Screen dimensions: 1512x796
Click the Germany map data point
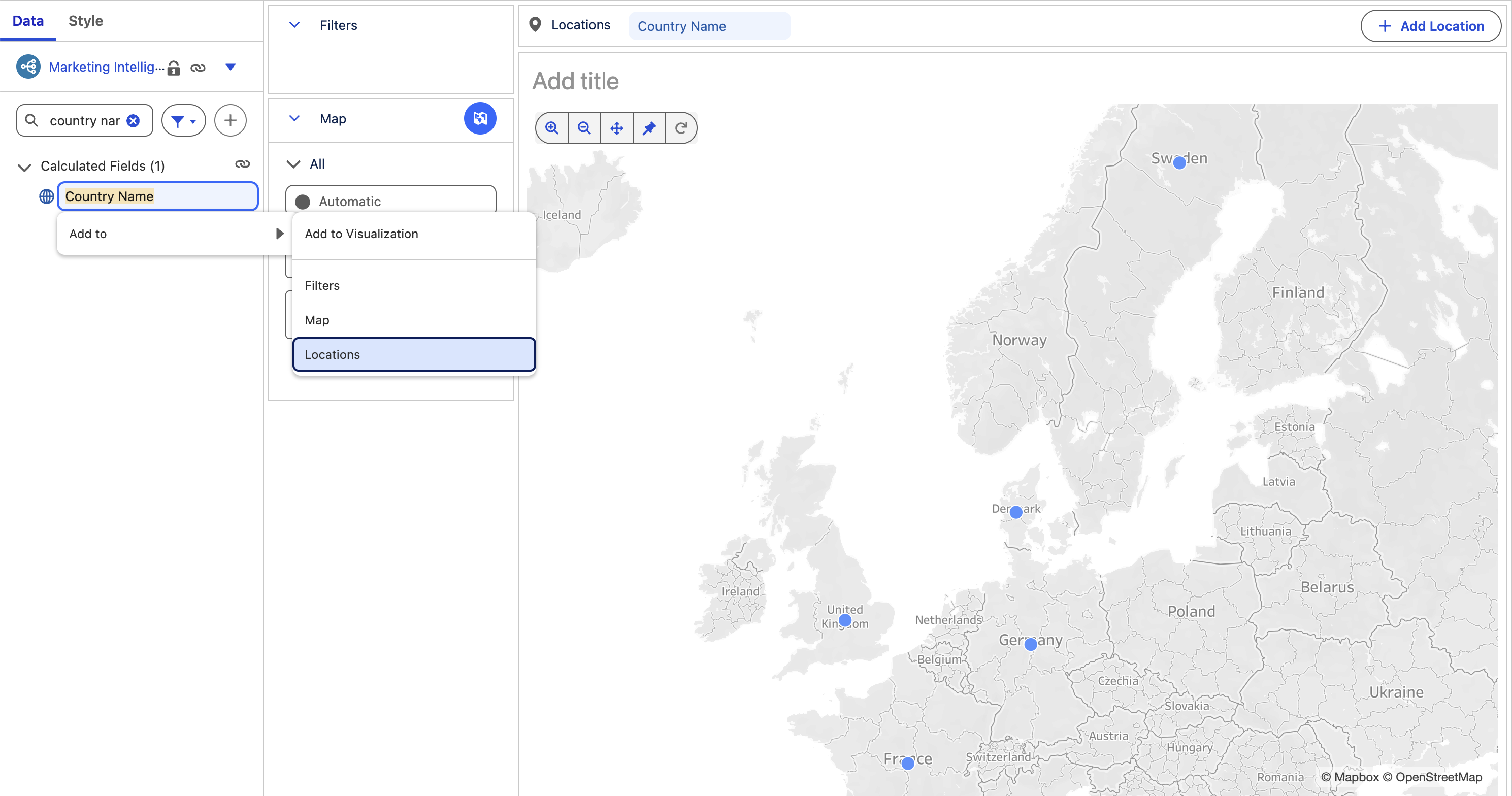(1030, 645)
